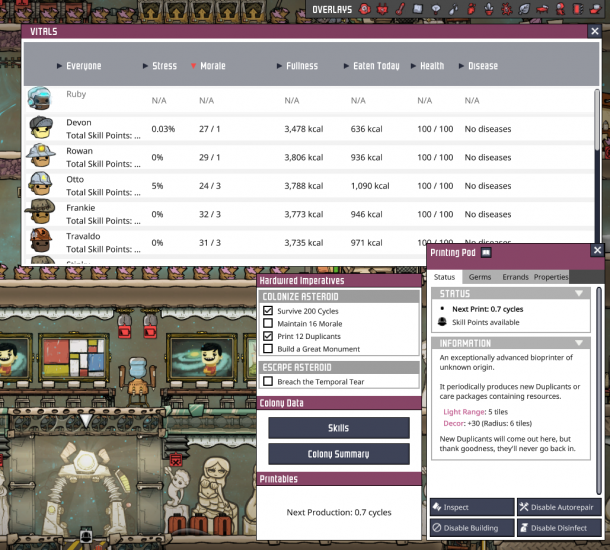The width and height of the screenshot is (610, 550).
Task: Open the Errands tab
Action: tap(515, 277)
